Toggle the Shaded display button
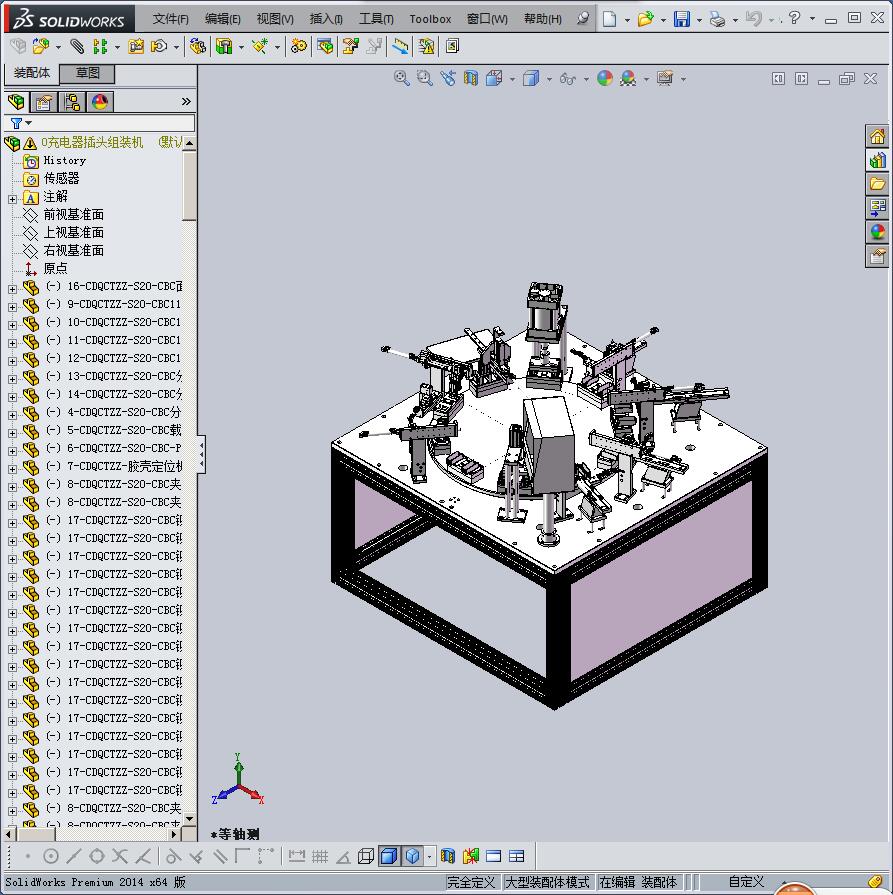Image resolution: width=893 pixels, height=895 pixels. pos(412,856)
